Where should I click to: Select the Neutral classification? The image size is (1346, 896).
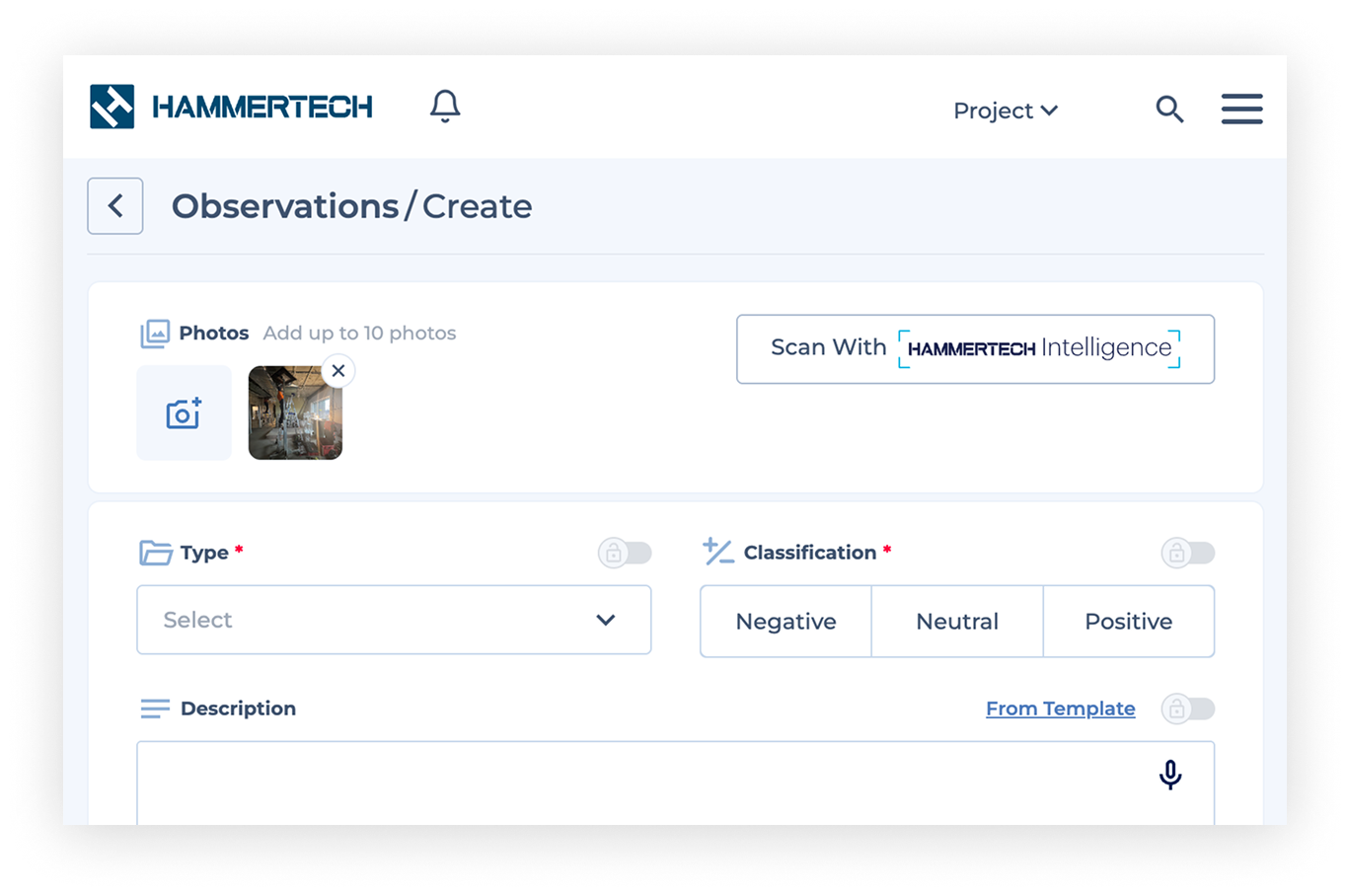[x=956, y=621]
